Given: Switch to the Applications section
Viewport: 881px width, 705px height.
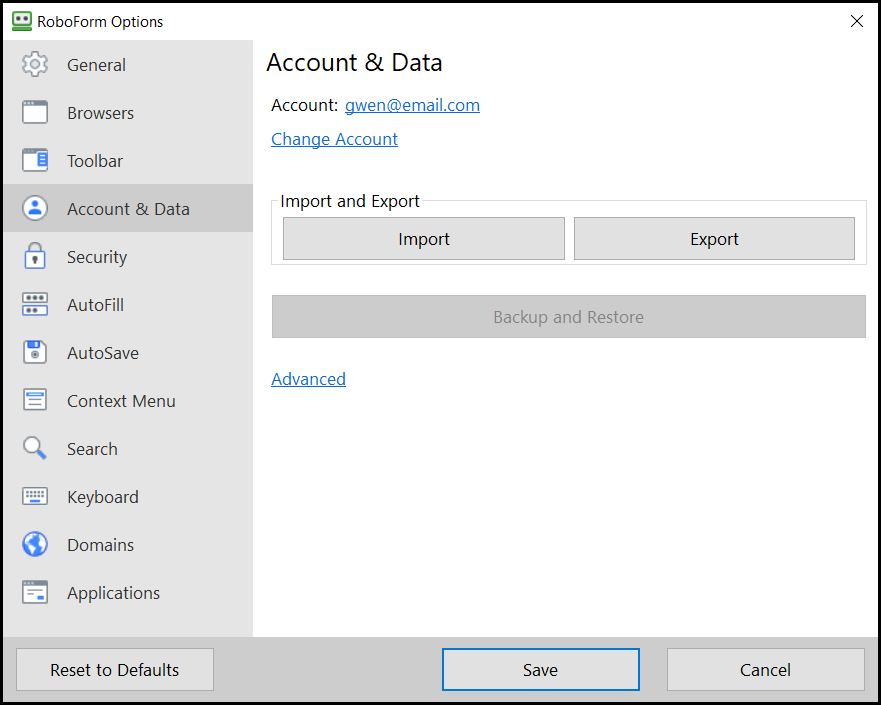Looking at the screenshot, I should point(113,593).
